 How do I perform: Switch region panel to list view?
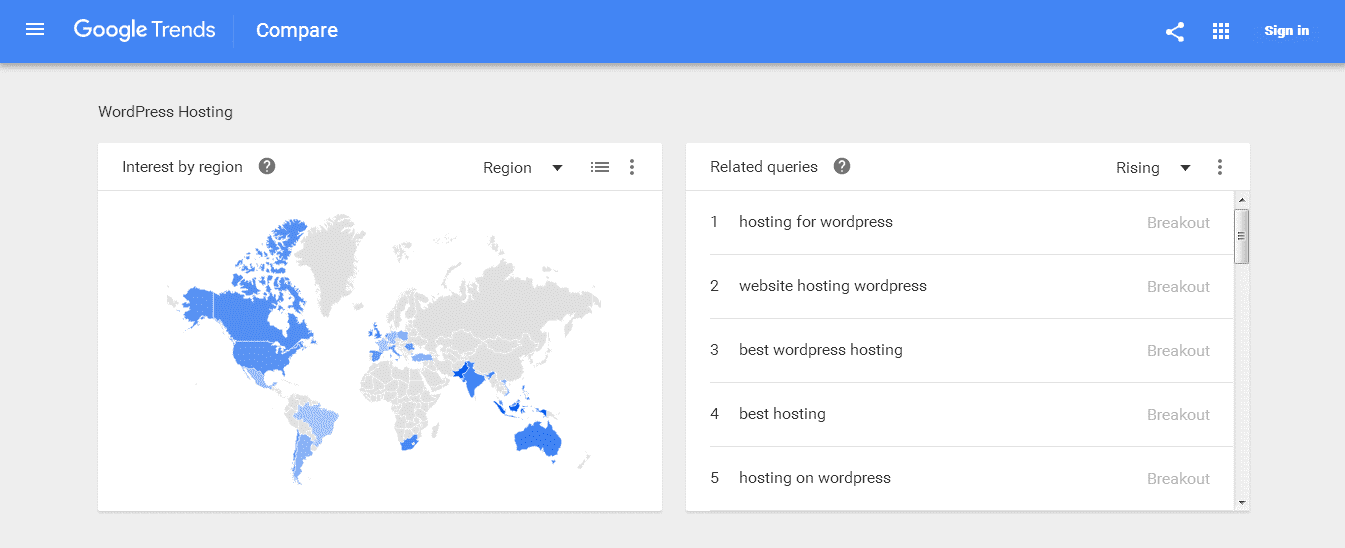tap(600, 167)
